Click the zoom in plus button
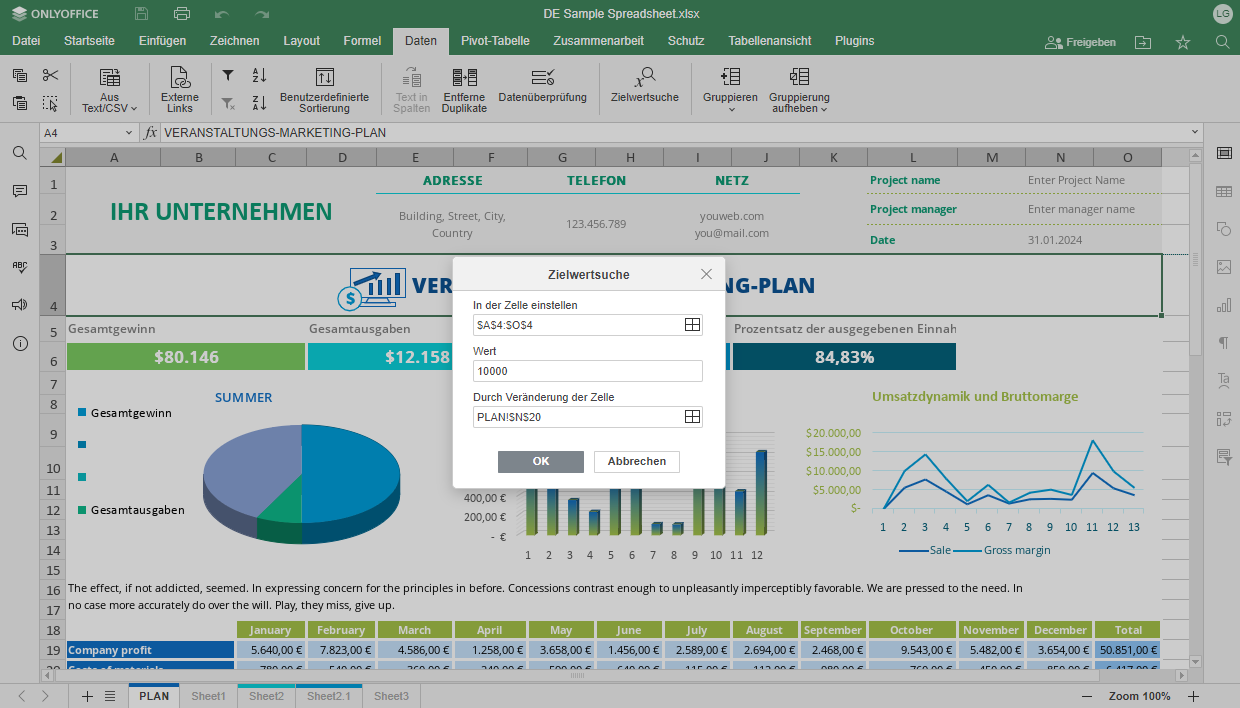 [1193, 696]
